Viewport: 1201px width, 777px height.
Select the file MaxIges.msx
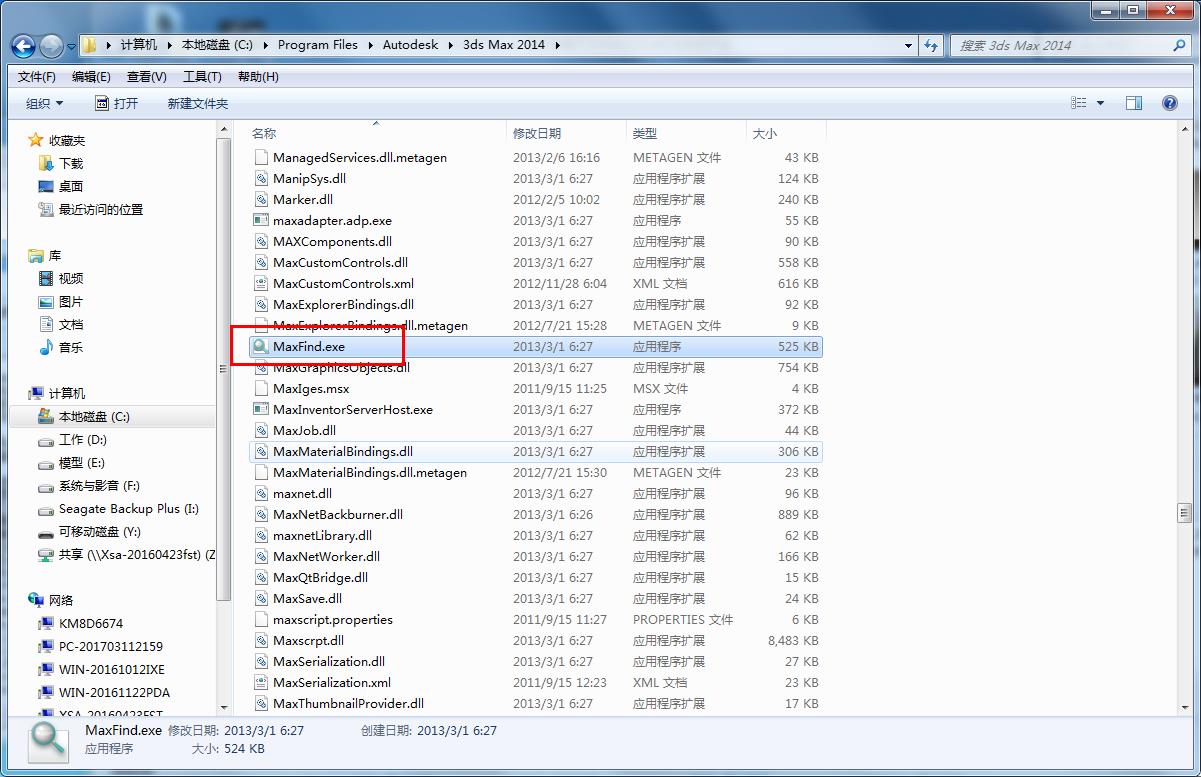pos(535,388)
